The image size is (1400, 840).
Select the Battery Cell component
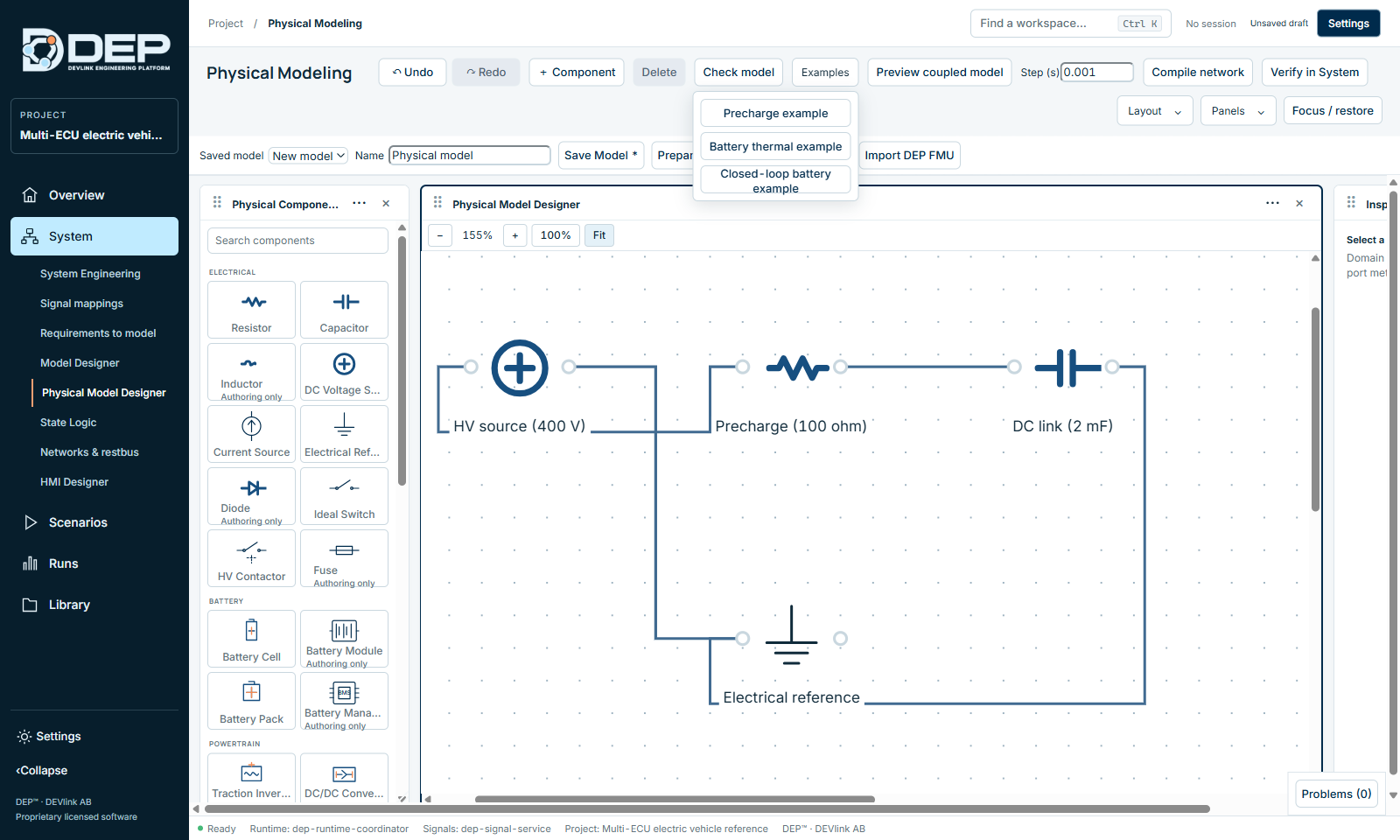[251, 639]
